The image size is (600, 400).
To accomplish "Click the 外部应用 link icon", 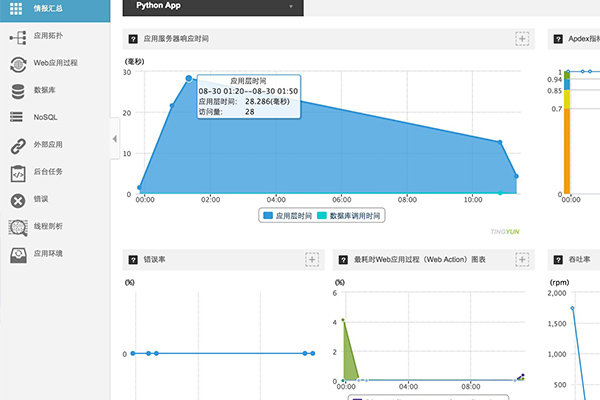I will pyautogui.click(x=17, y=145).
